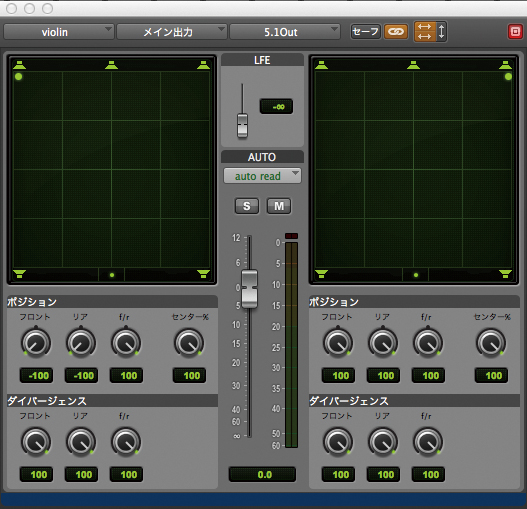527x509 pixels.
Task: Click left panner rear-right speaker icon
Action: [x=203, y=274]
